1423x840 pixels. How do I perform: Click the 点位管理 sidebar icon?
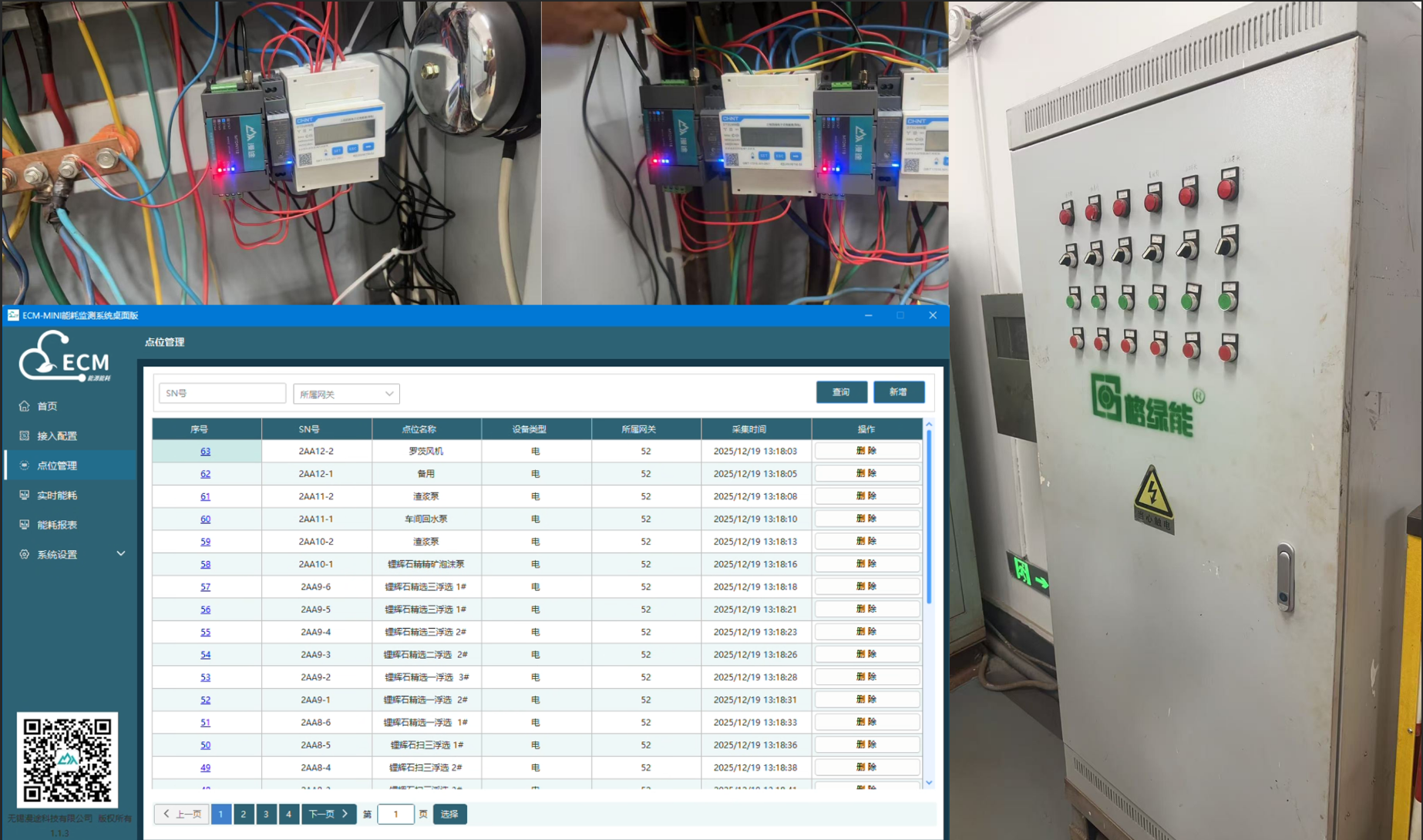25,465
